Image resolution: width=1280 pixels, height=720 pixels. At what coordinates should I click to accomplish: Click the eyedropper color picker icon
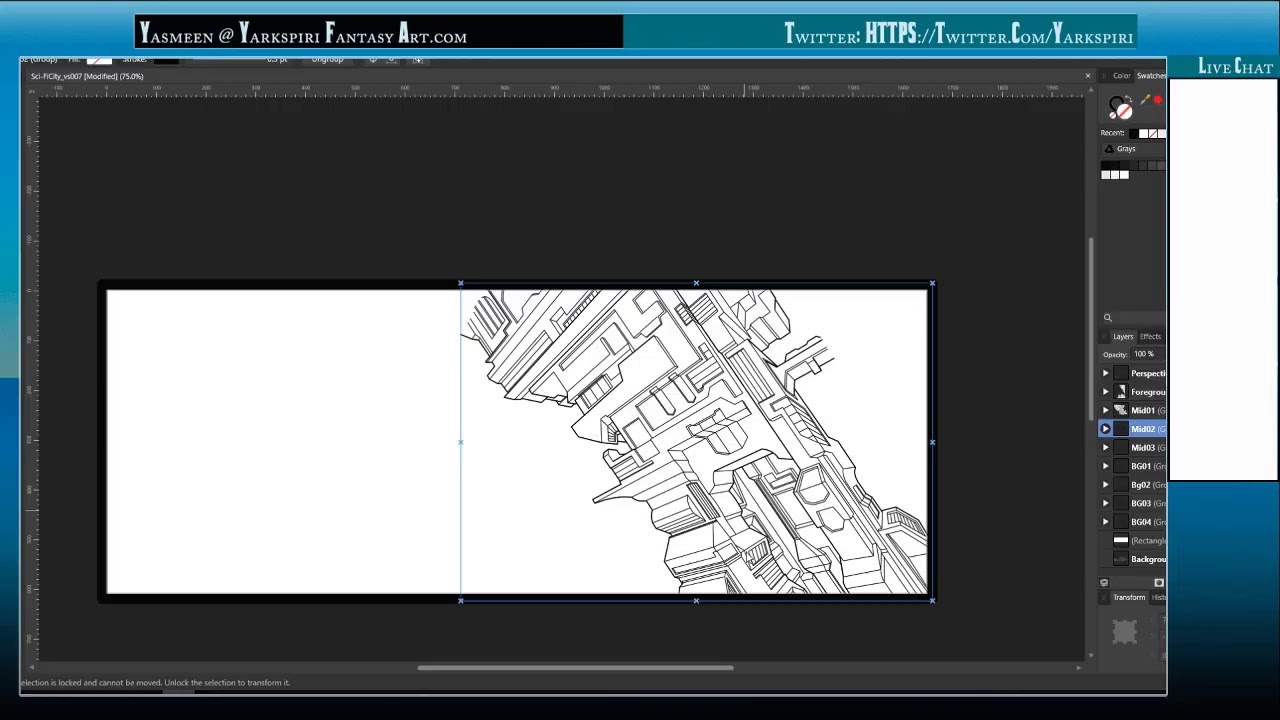tap(1145, 101)
